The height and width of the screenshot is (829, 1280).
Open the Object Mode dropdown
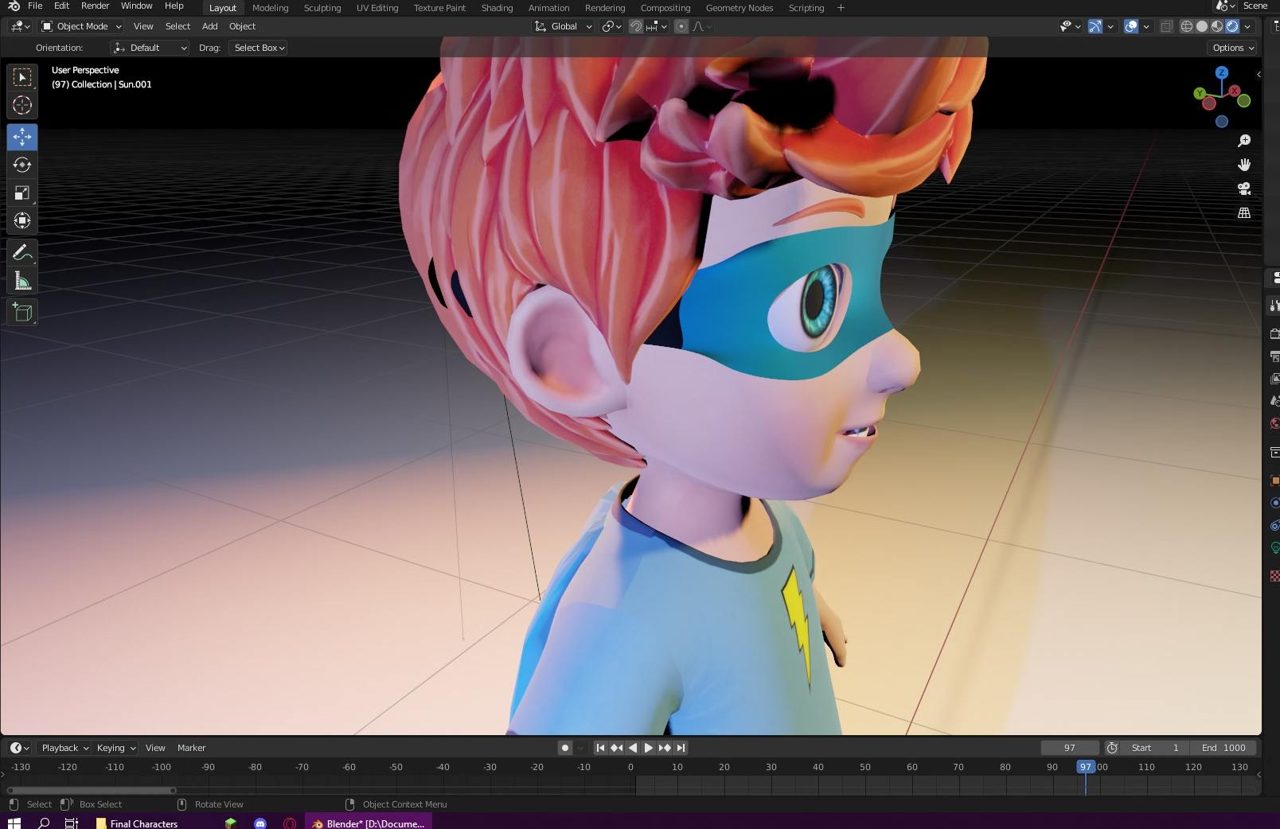pyautogui.click(x=82, y=26)
